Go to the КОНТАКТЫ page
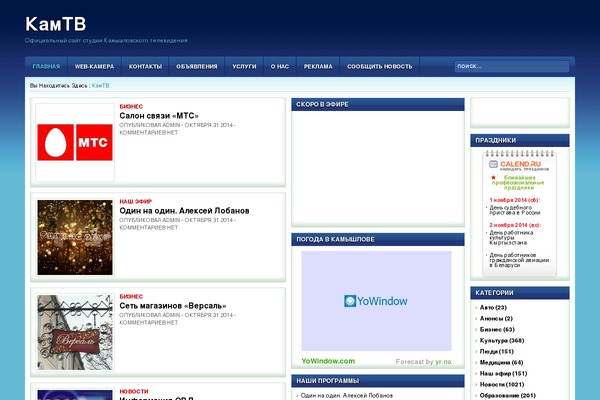The image size is (600, 400). coord(145,67)
